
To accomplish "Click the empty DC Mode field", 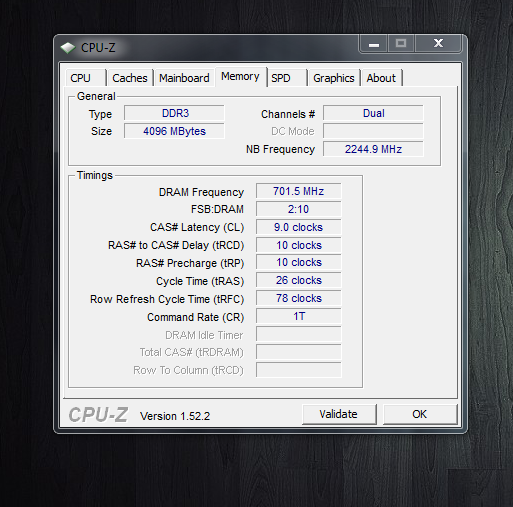I will [x=373, y=131].
